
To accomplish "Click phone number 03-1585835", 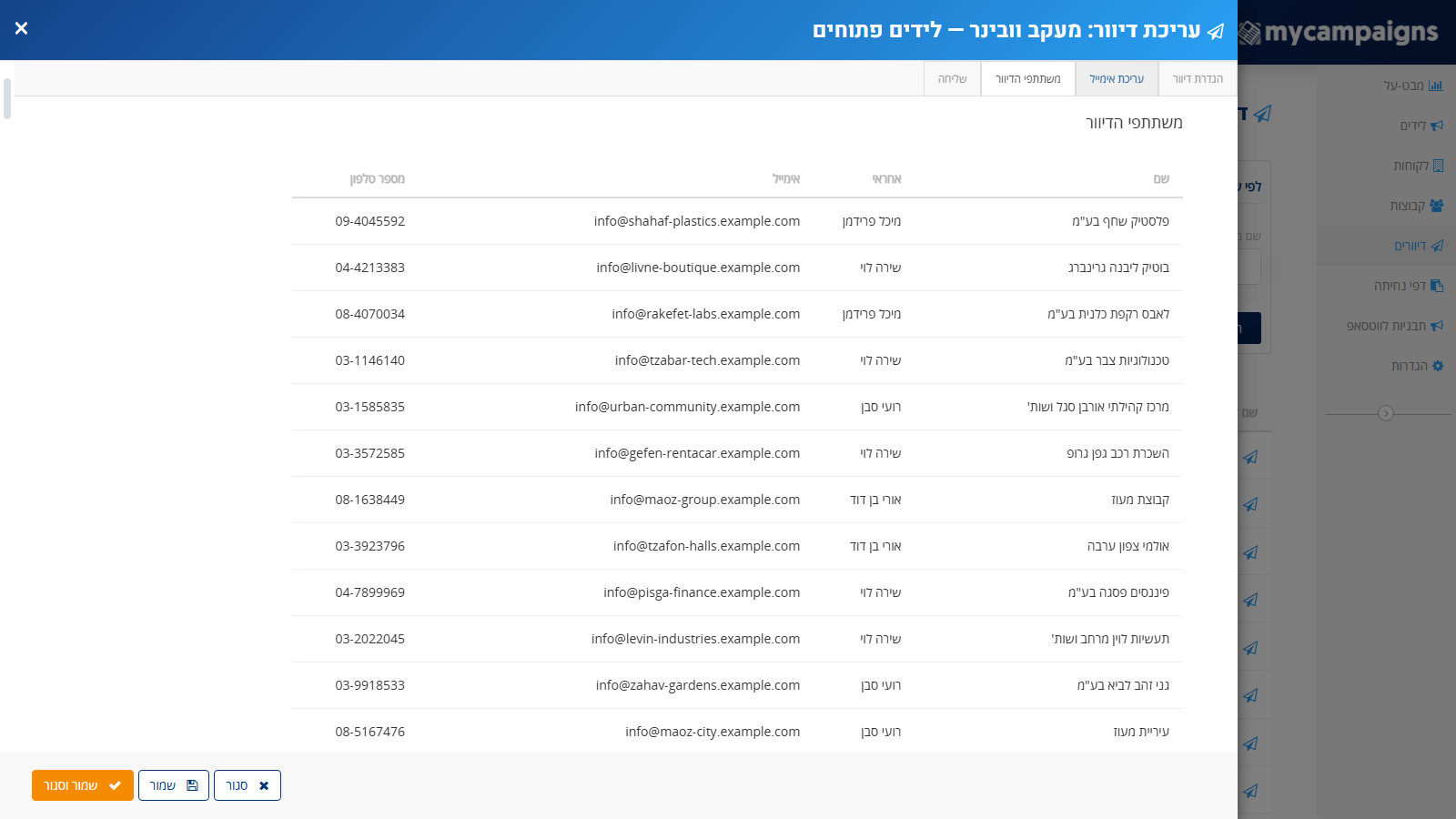I will [x=370, y=407].
